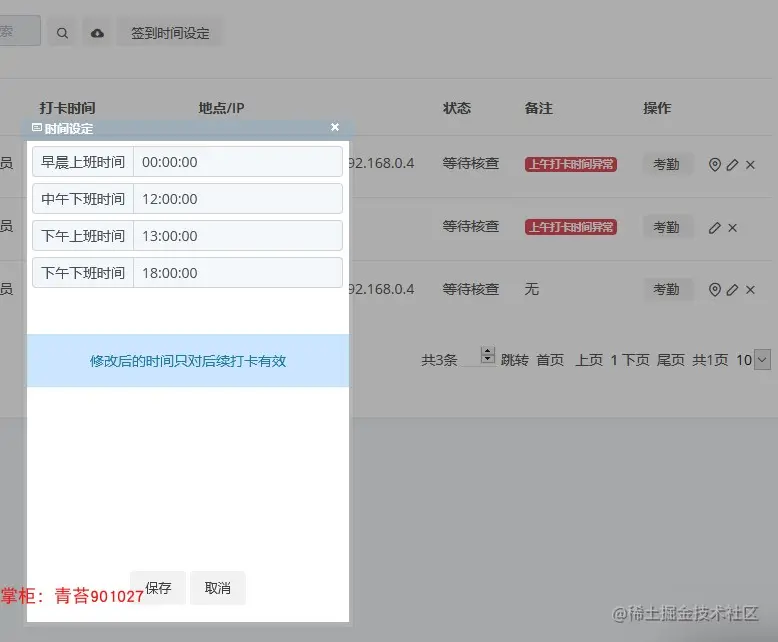Click the 下午下班时间 label
This screenshot has height=642, width=778.
[83, 273]
